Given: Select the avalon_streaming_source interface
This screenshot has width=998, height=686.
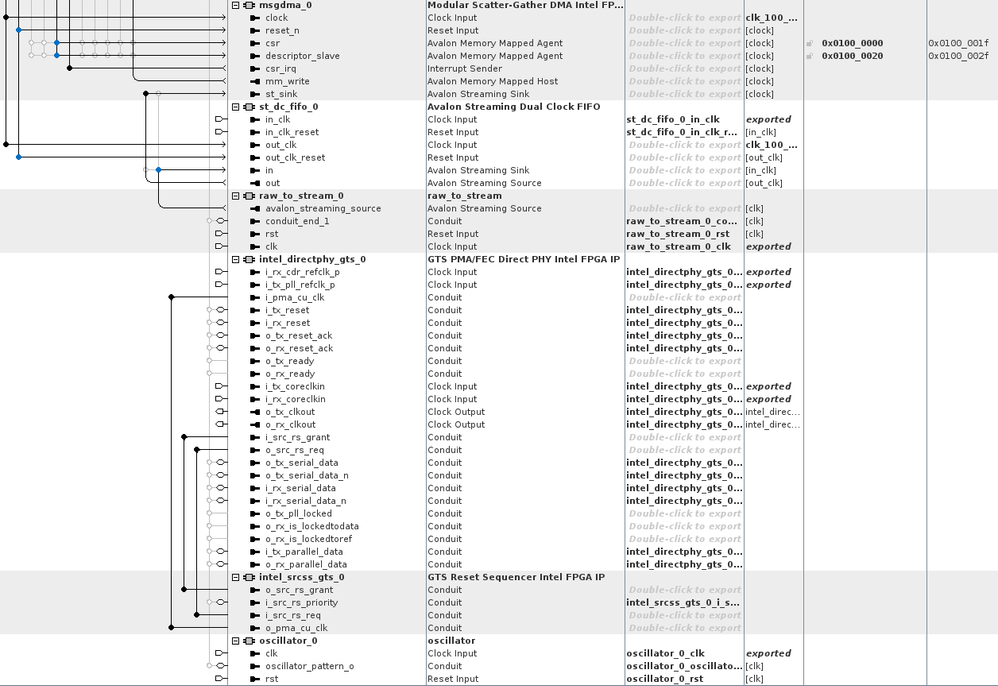Looking at the screenshot, I should pos(323,209).
